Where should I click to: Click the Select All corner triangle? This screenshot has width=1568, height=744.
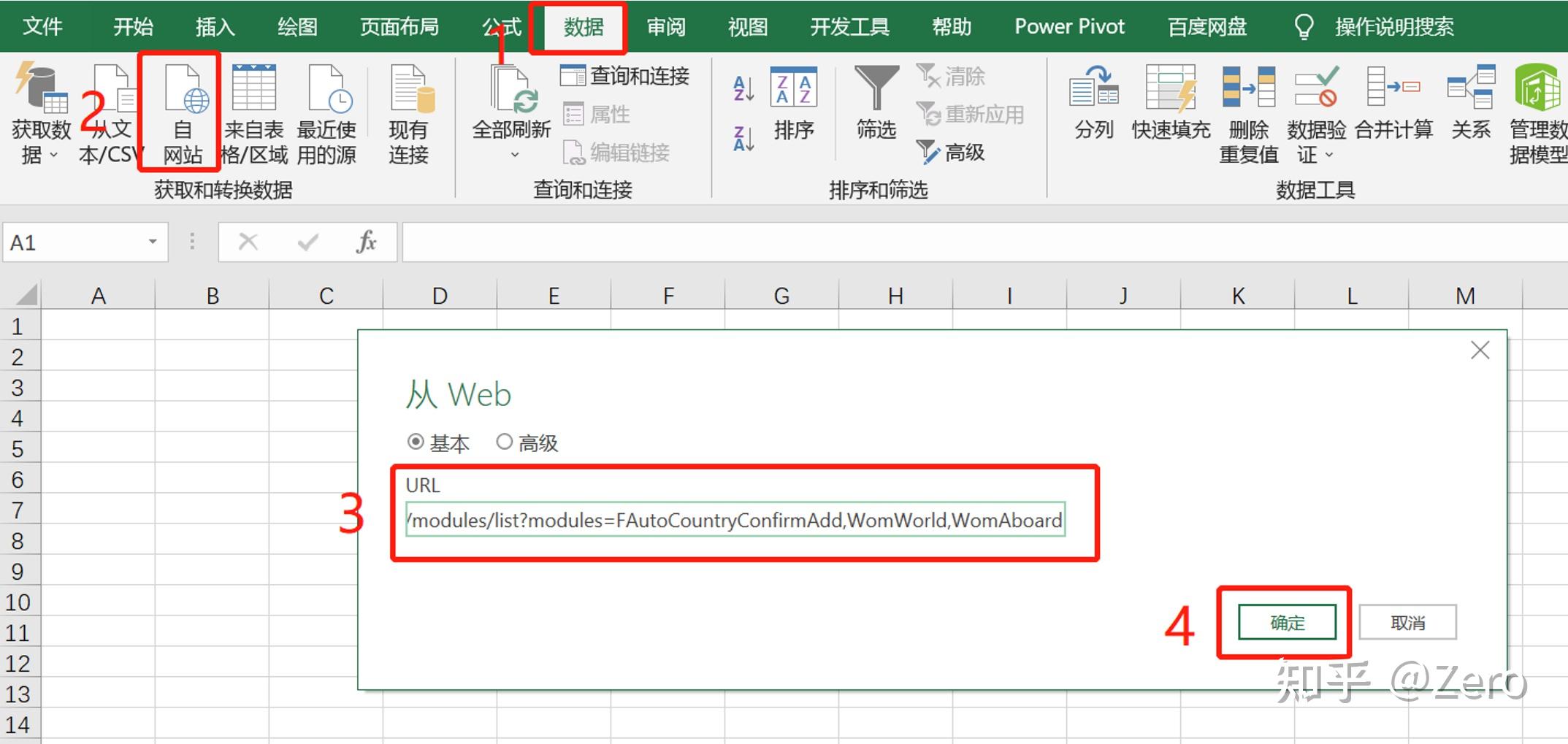coord(26,295)
